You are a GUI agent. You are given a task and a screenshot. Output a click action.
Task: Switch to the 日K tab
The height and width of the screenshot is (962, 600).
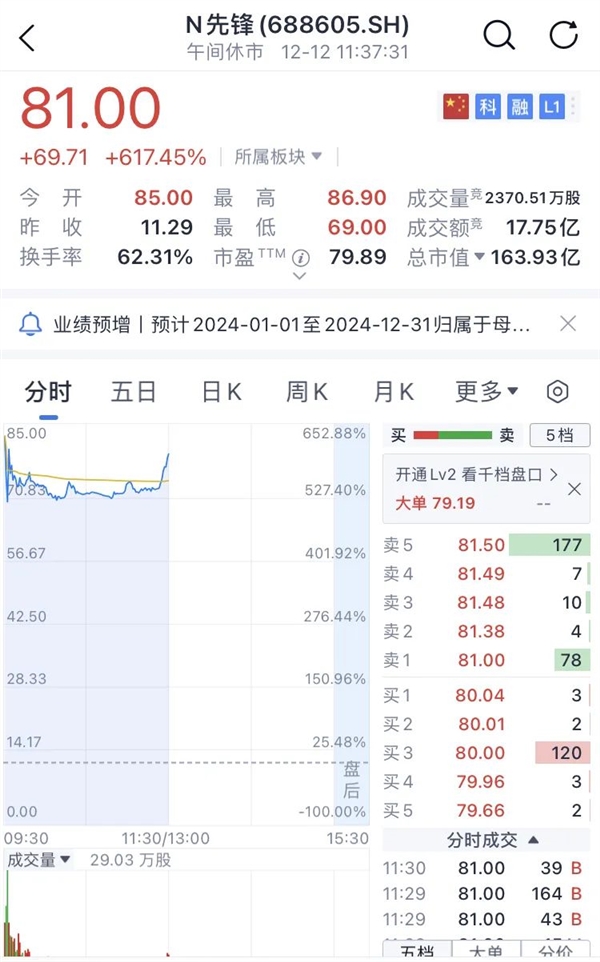(220, 391)
